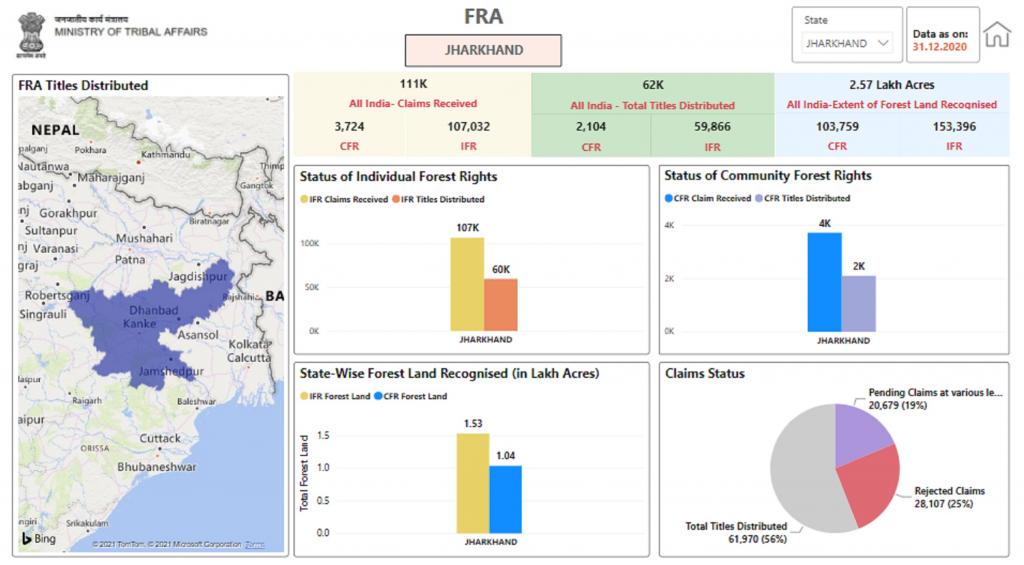
Task: Open the Terms link on map footer
Action: tap(254, 545)
